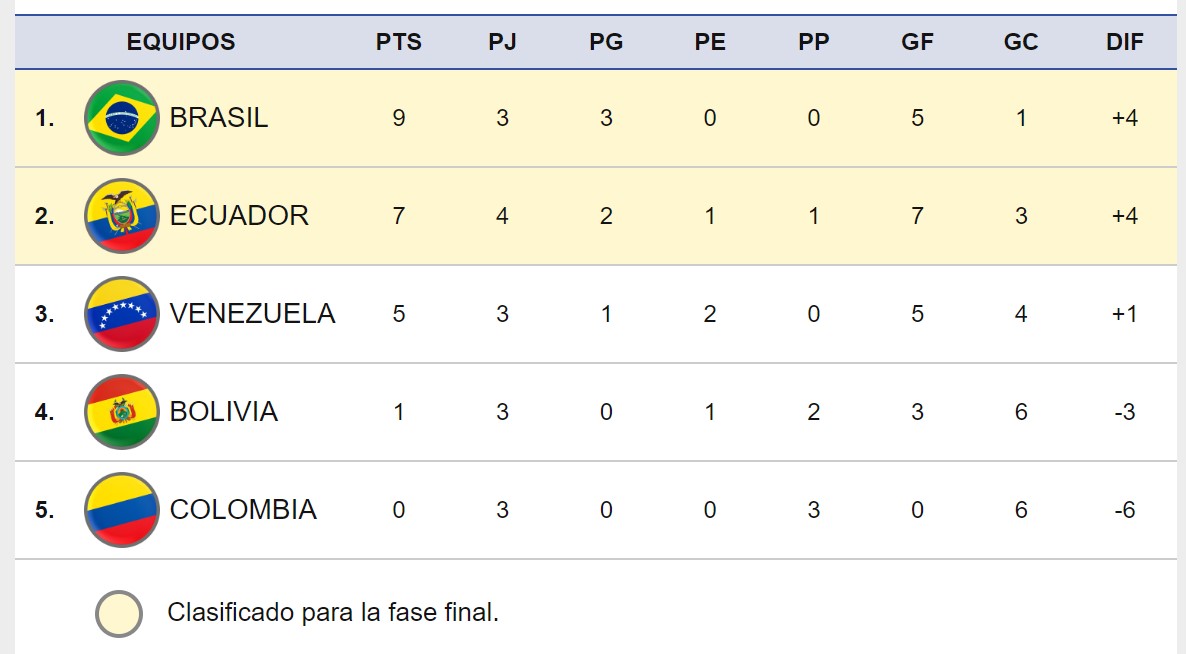Click the Venezuela flag icon
Image resolution: width=1186 pixels, height=654 pixels.
(122, 314)
